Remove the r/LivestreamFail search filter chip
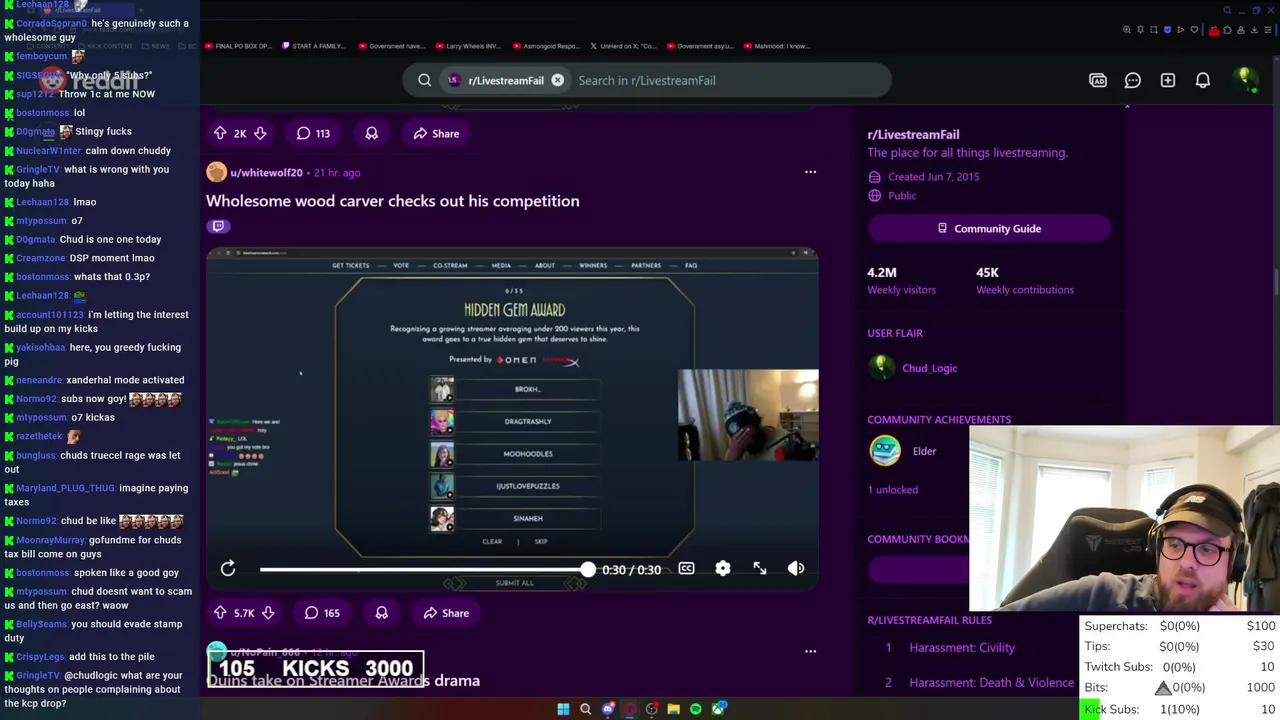 pyautogui.click(x=557, y=80)
